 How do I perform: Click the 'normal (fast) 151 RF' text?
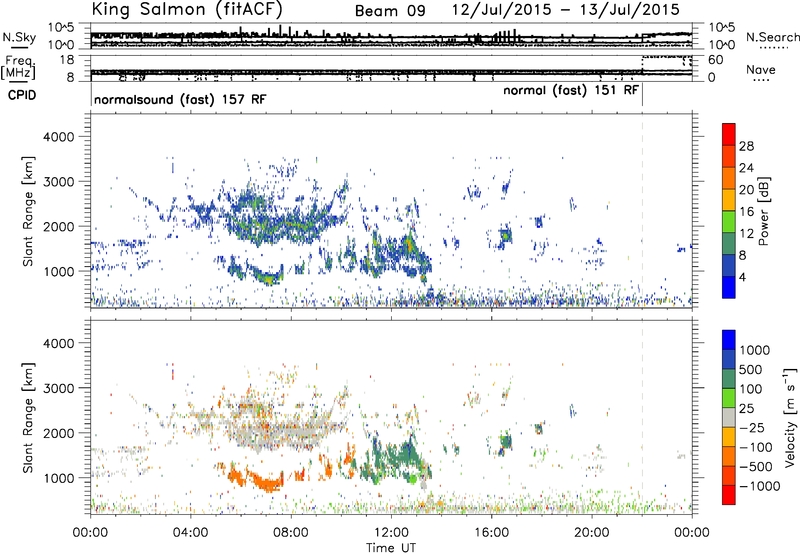(x=571, y=91)
